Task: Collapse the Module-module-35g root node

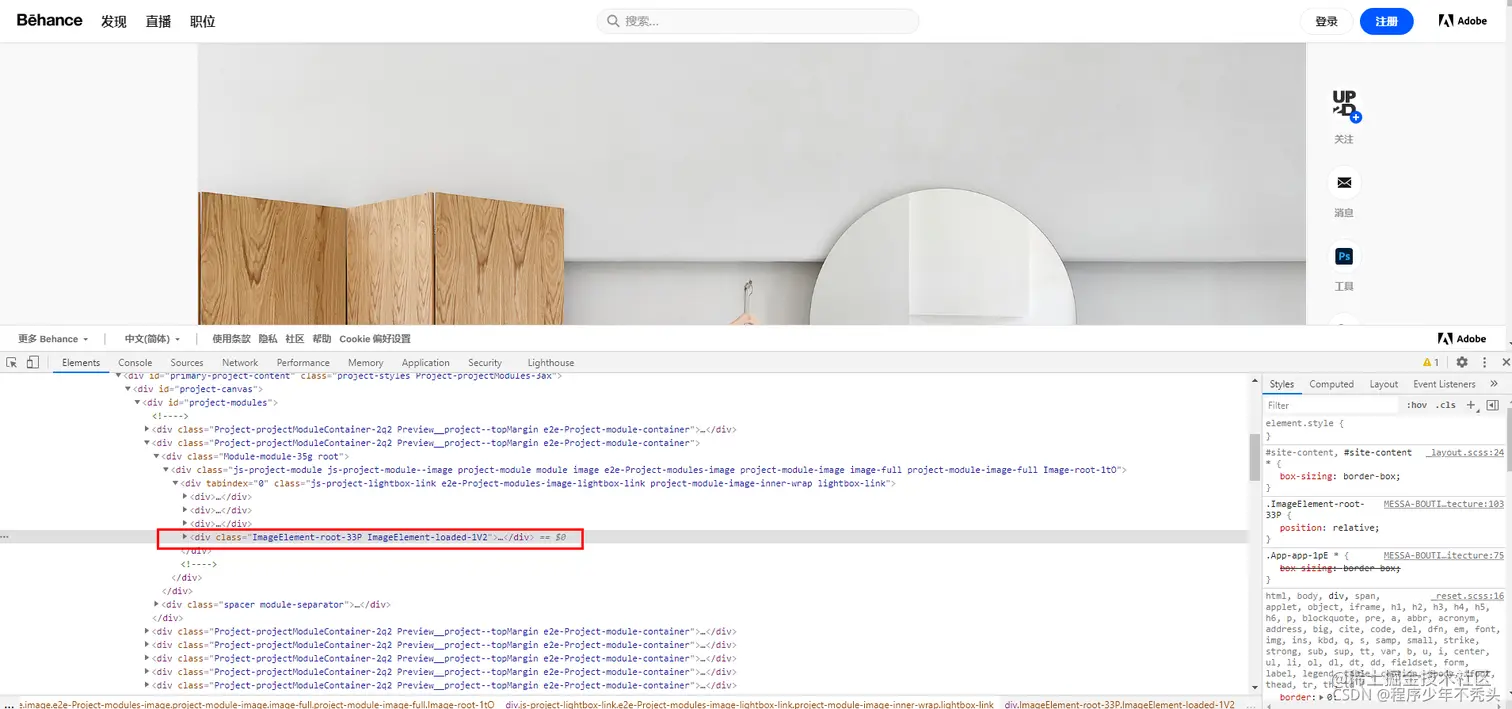Action: pos(156,456)
